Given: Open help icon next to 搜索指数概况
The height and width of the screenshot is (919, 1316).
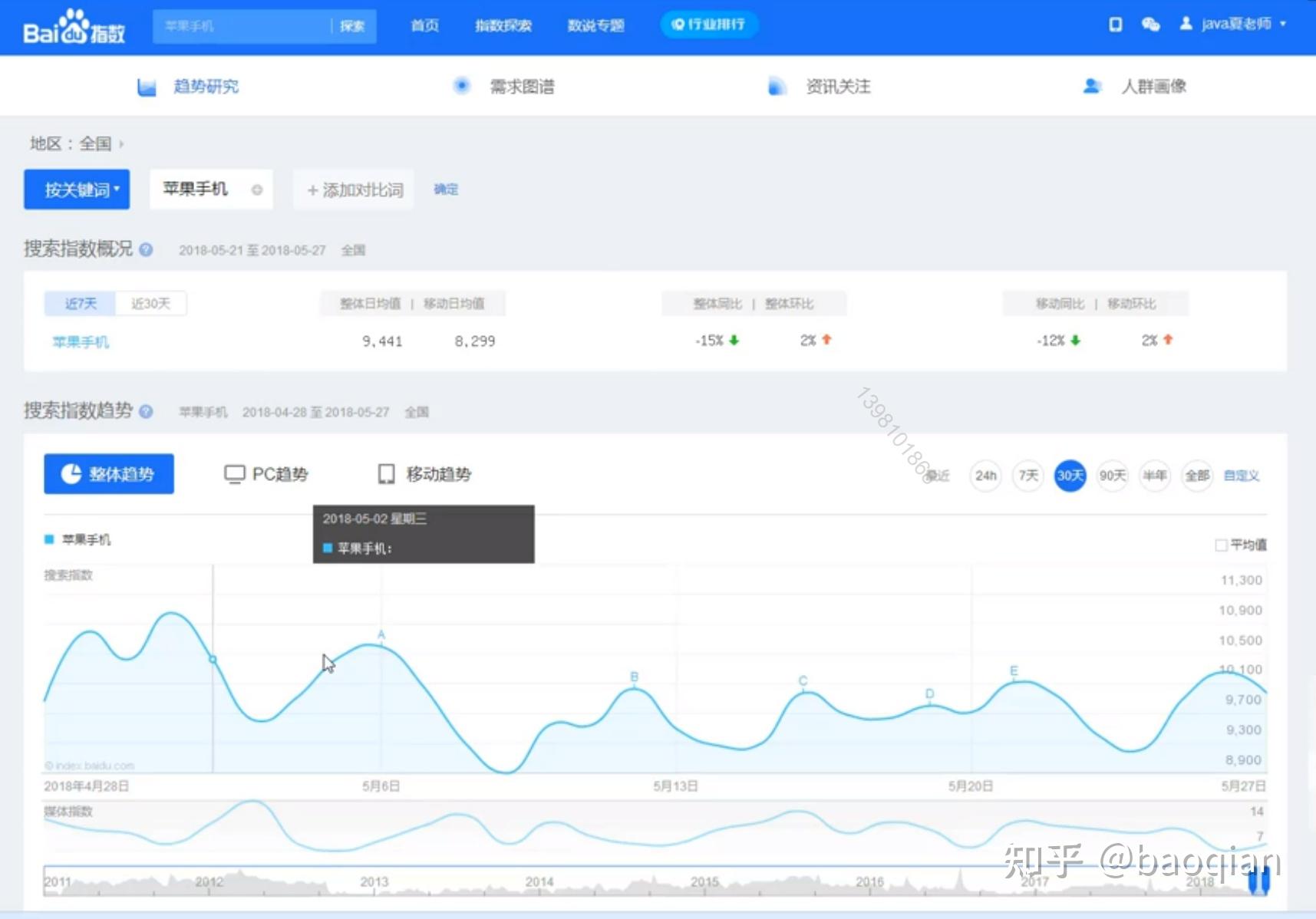Looking at the screenshot, I should tap(146, 249).
